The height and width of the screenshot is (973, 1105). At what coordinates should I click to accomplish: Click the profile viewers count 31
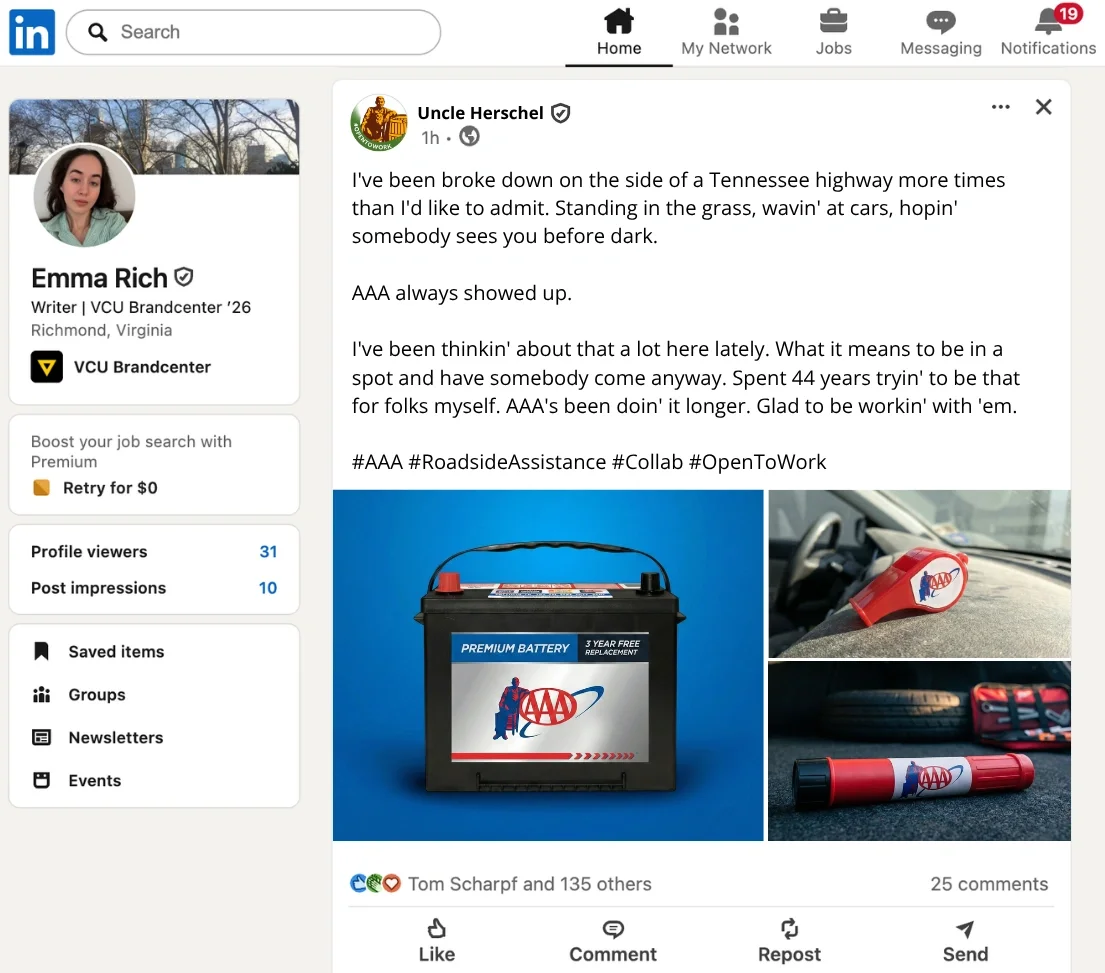pos(268,552)
